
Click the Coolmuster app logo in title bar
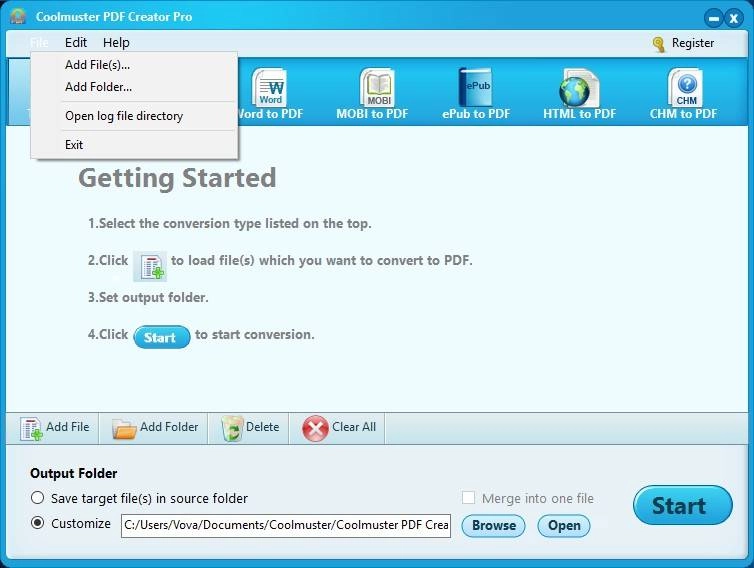18,16
